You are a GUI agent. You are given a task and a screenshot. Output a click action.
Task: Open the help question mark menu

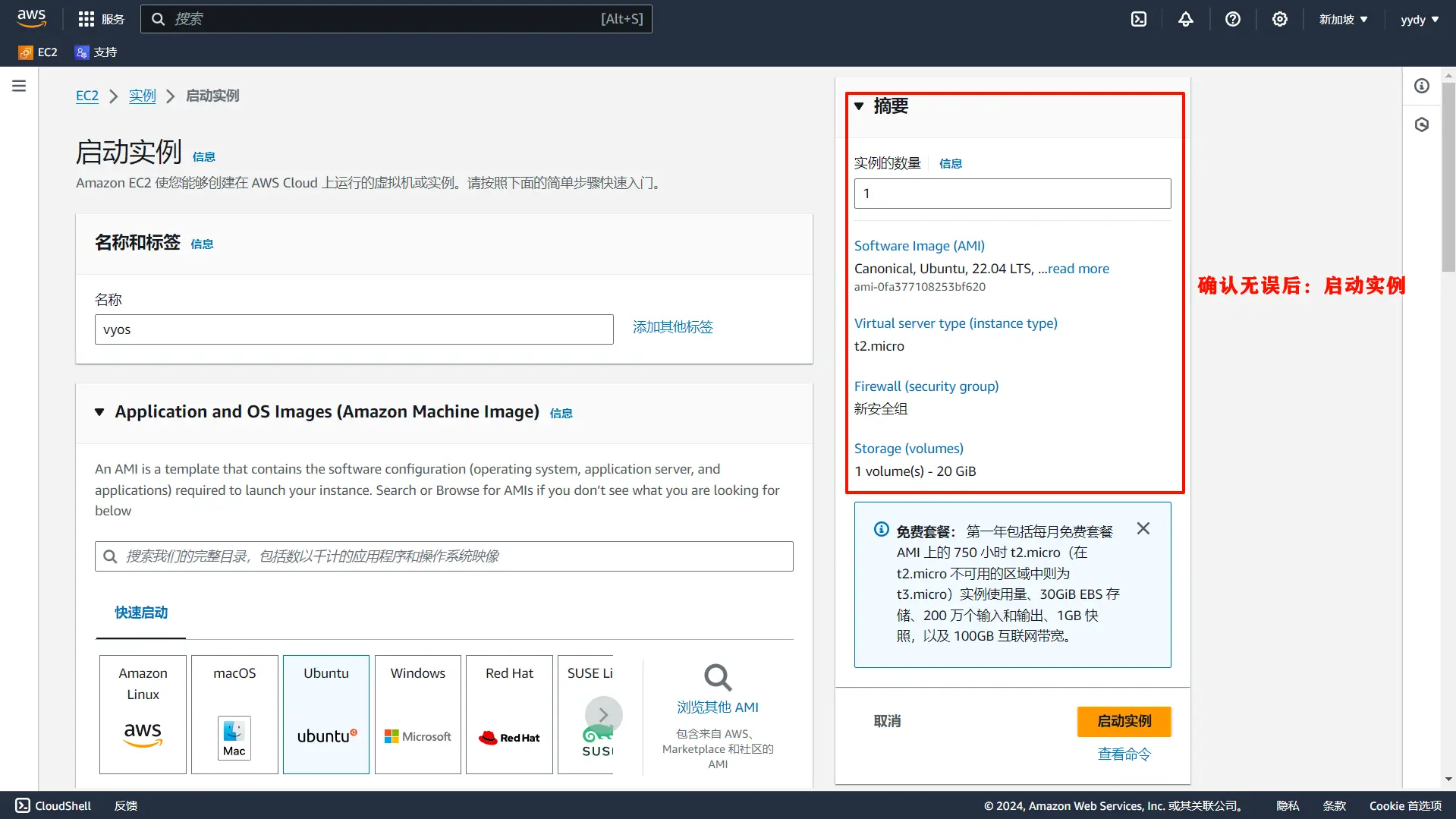(x=1233, y=19)
